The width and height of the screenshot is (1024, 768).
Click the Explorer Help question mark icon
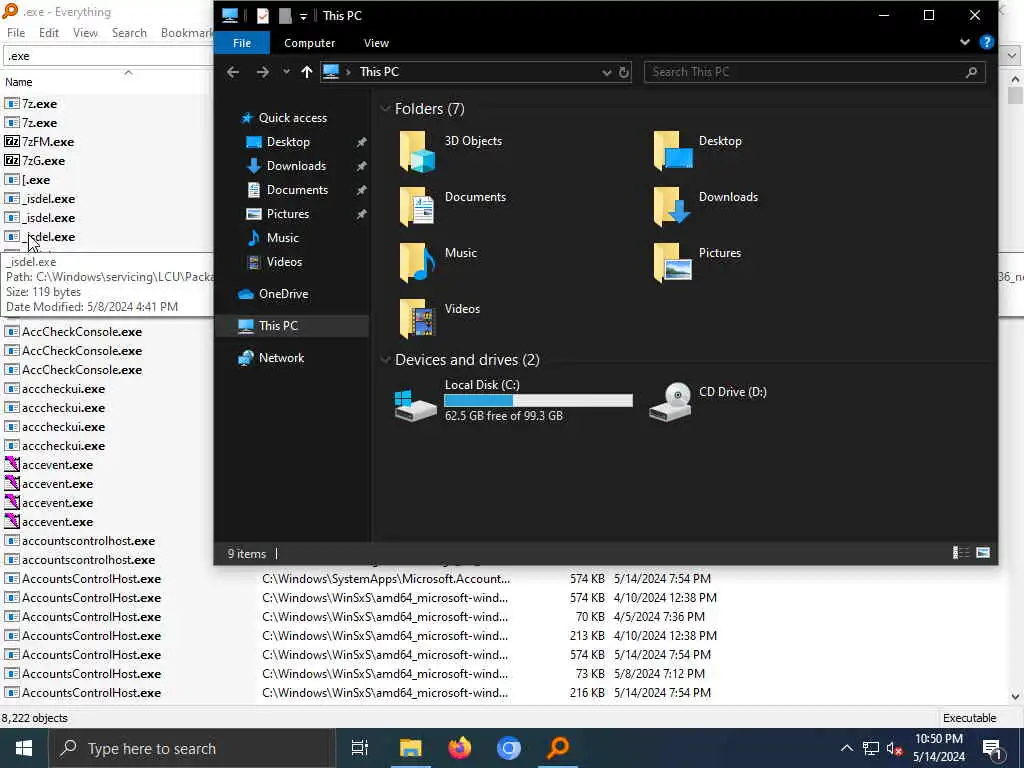(x=987, y=42)
